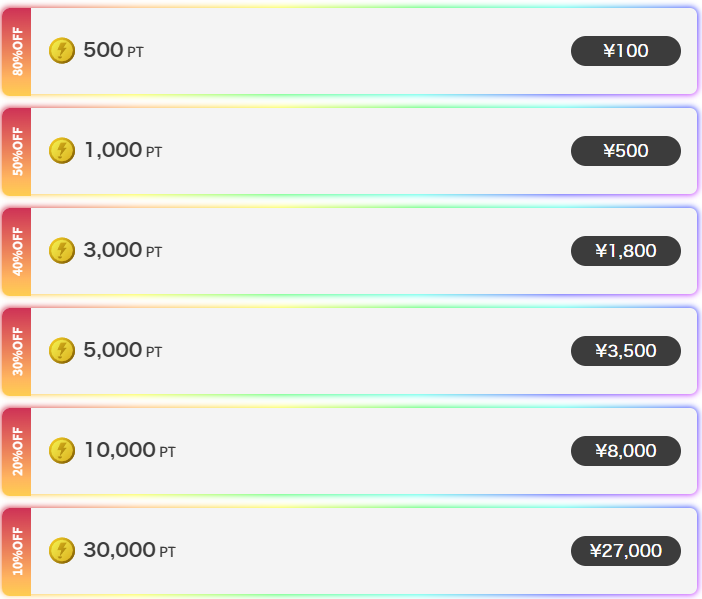Select the coin icon next to 3,000 PT

tap(62, 250)
